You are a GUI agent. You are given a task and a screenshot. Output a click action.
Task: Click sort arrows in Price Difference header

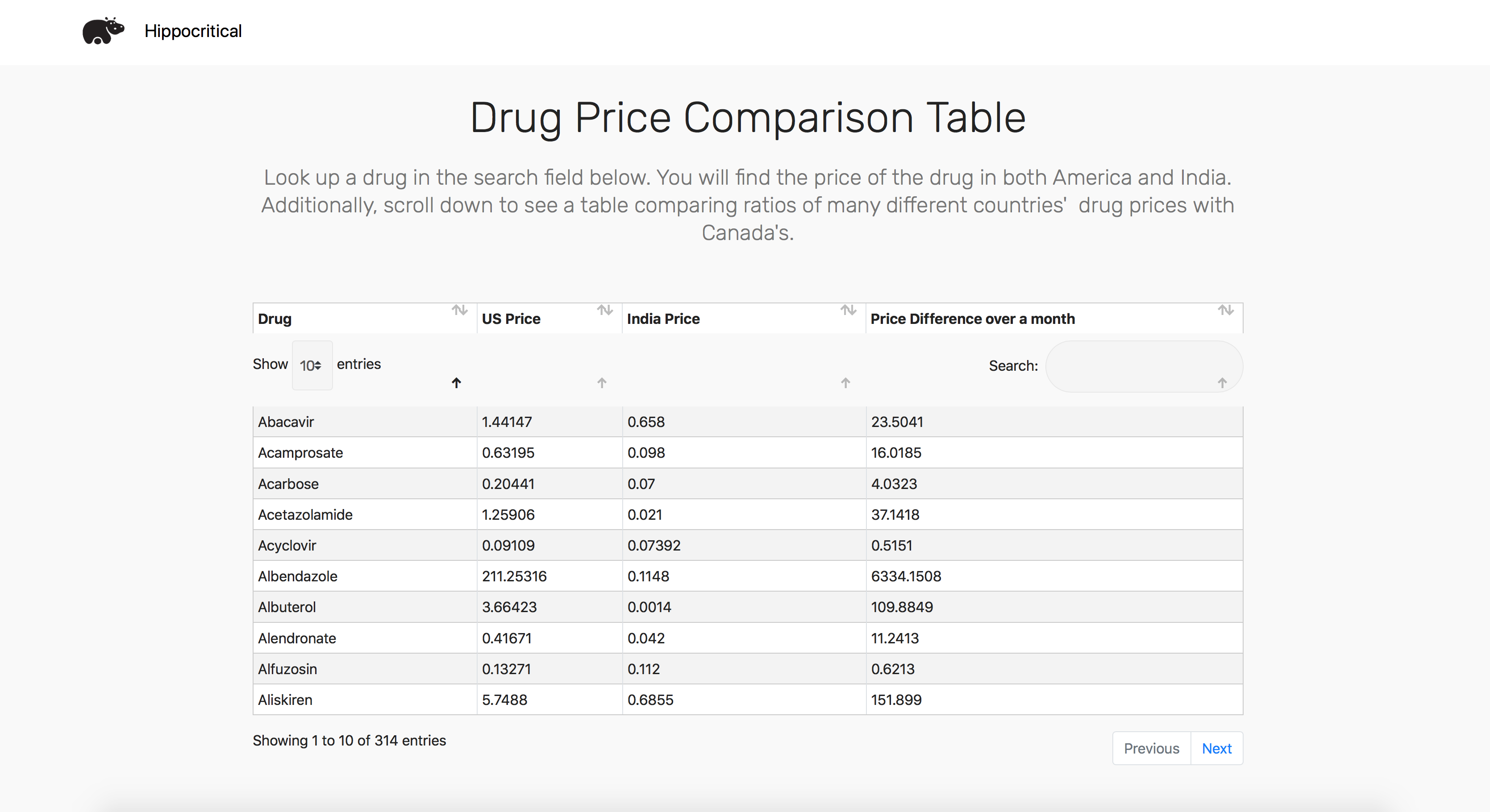coord(1226,311)
